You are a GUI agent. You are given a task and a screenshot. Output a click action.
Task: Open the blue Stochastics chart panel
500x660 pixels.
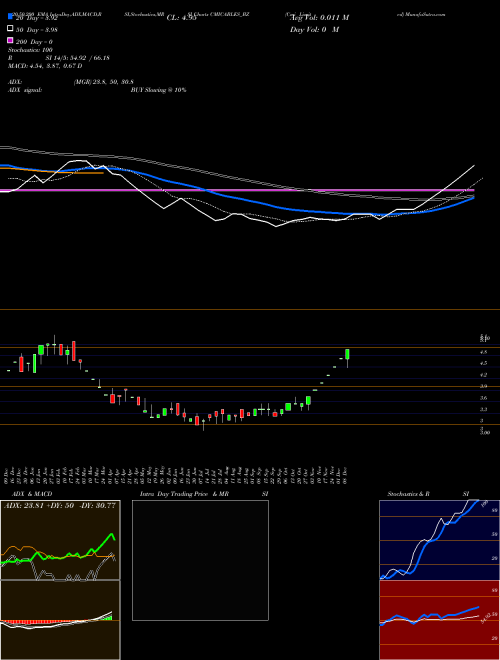439,540
